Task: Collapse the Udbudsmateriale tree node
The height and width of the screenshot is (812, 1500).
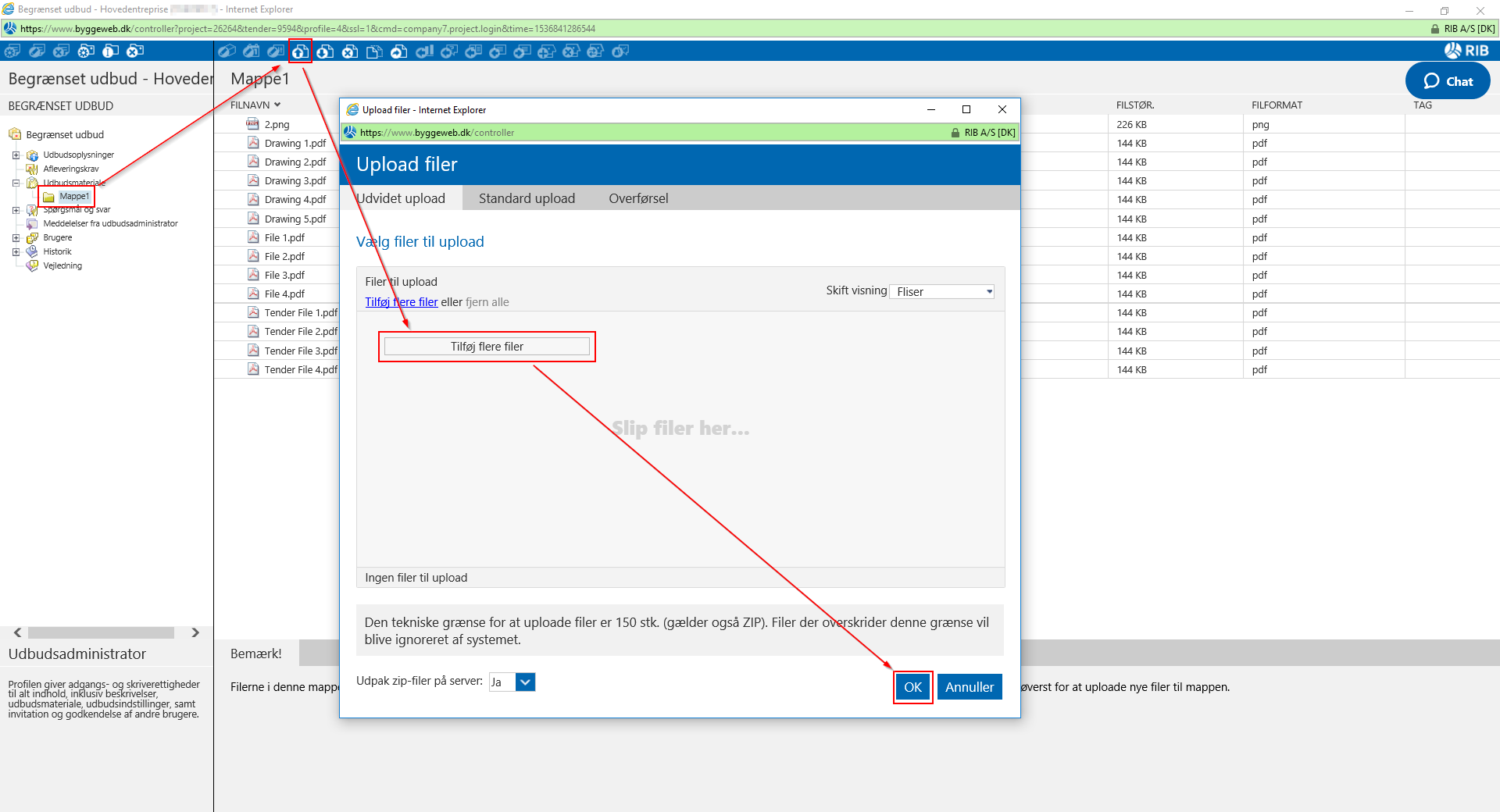Action: (x=16, y=183)
